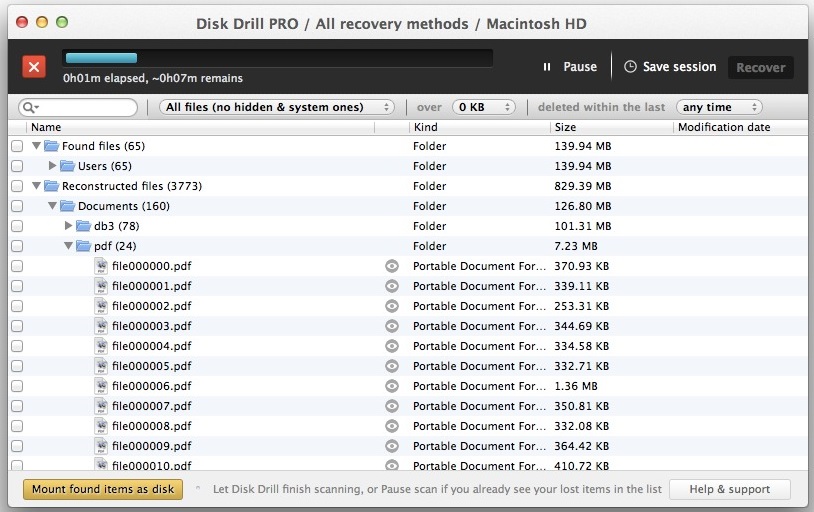Image resolution: width=814 pixels, height=512 pixels.
Task: Click the scan progress bar
Action: click(277, 58)
